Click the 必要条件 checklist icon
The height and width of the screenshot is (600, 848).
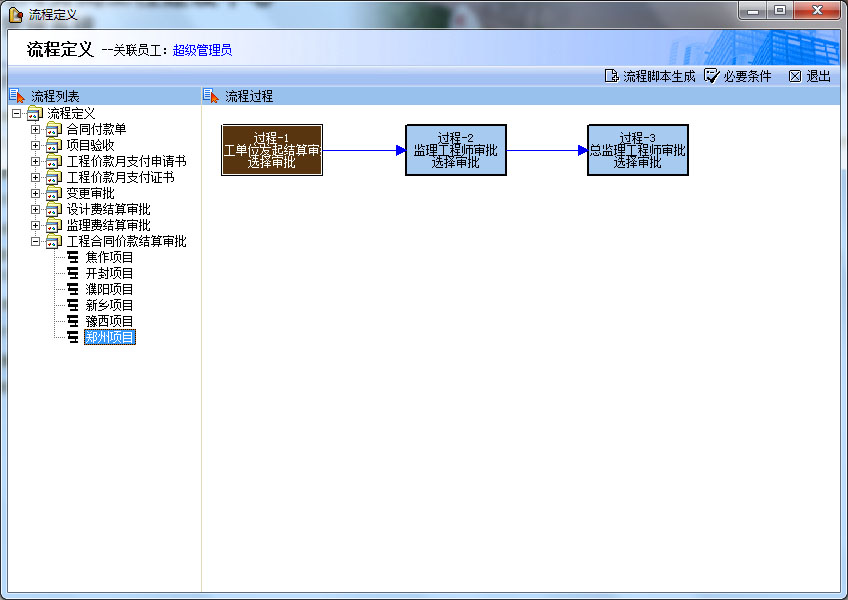pos(711,76)
